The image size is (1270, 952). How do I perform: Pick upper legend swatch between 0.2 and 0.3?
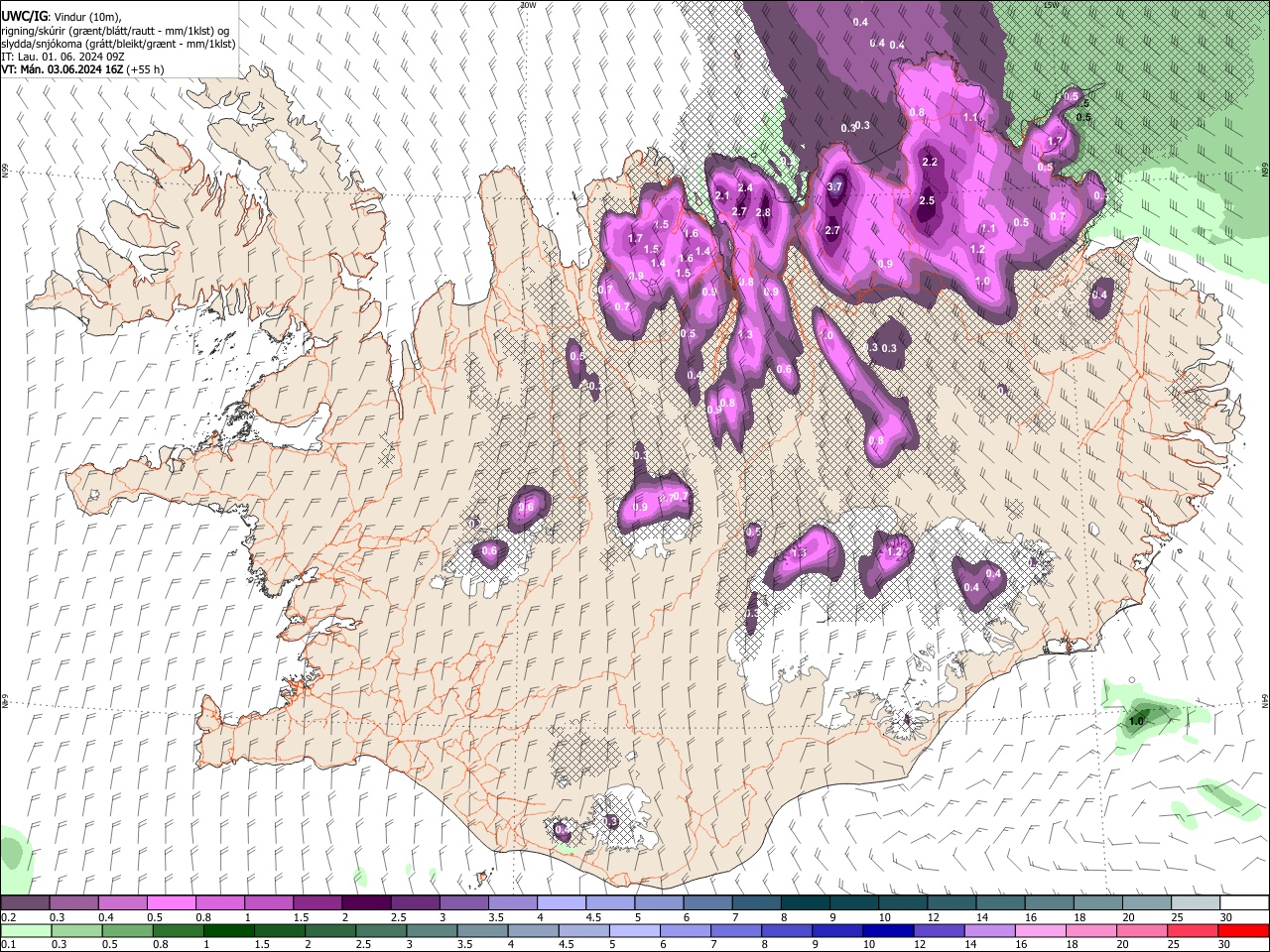pyautogui.click(x=25, y=903)
